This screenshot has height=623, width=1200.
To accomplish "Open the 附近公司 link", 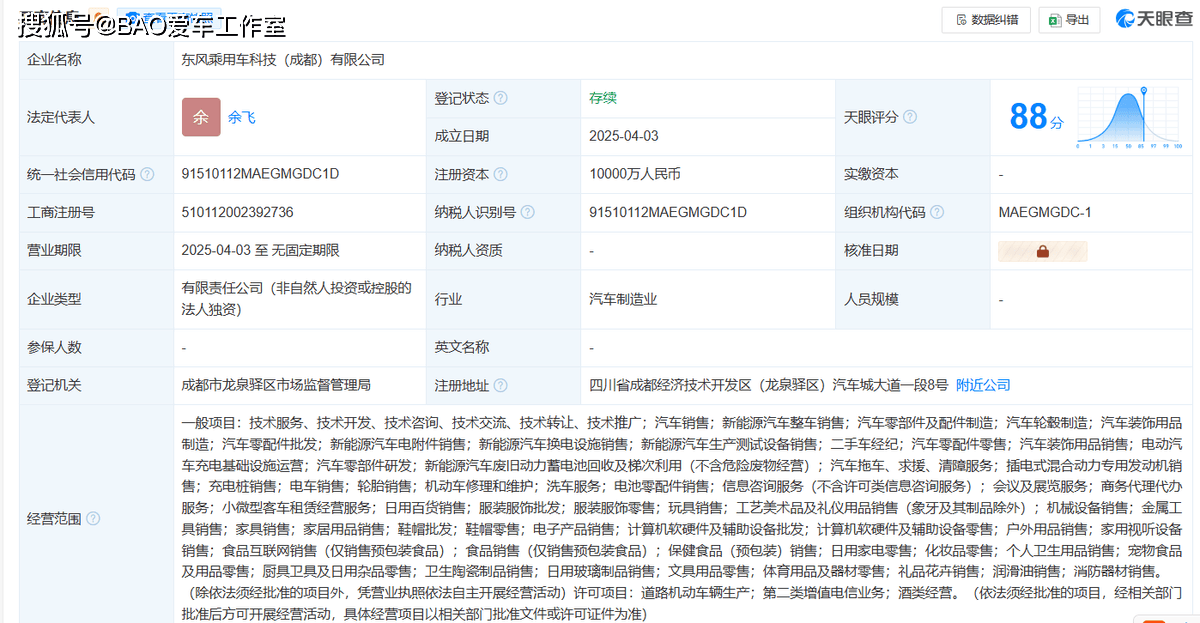I will click(x=983, y=384).
